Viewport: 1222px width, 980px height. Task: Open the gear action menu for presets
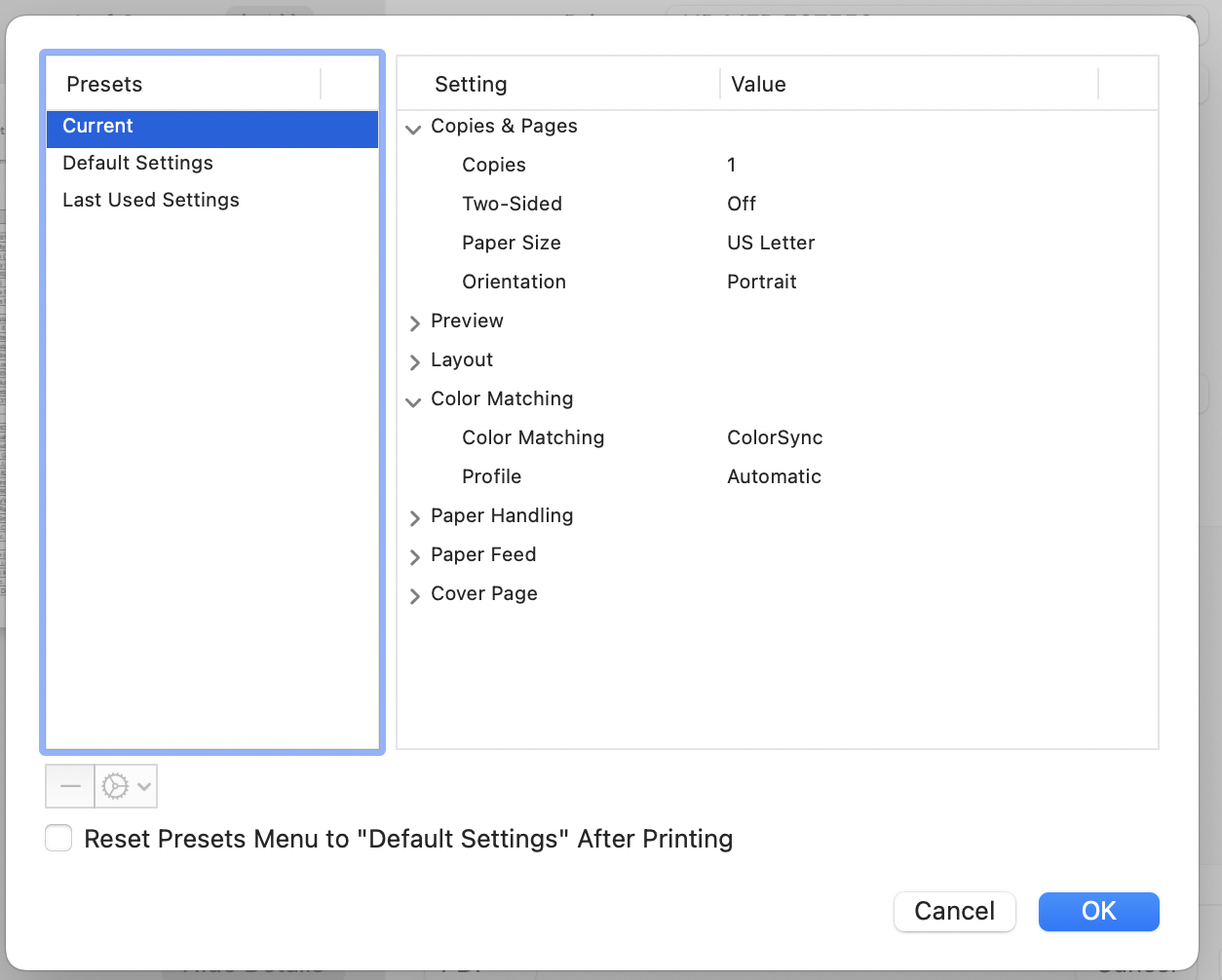[x=126, y=786]
